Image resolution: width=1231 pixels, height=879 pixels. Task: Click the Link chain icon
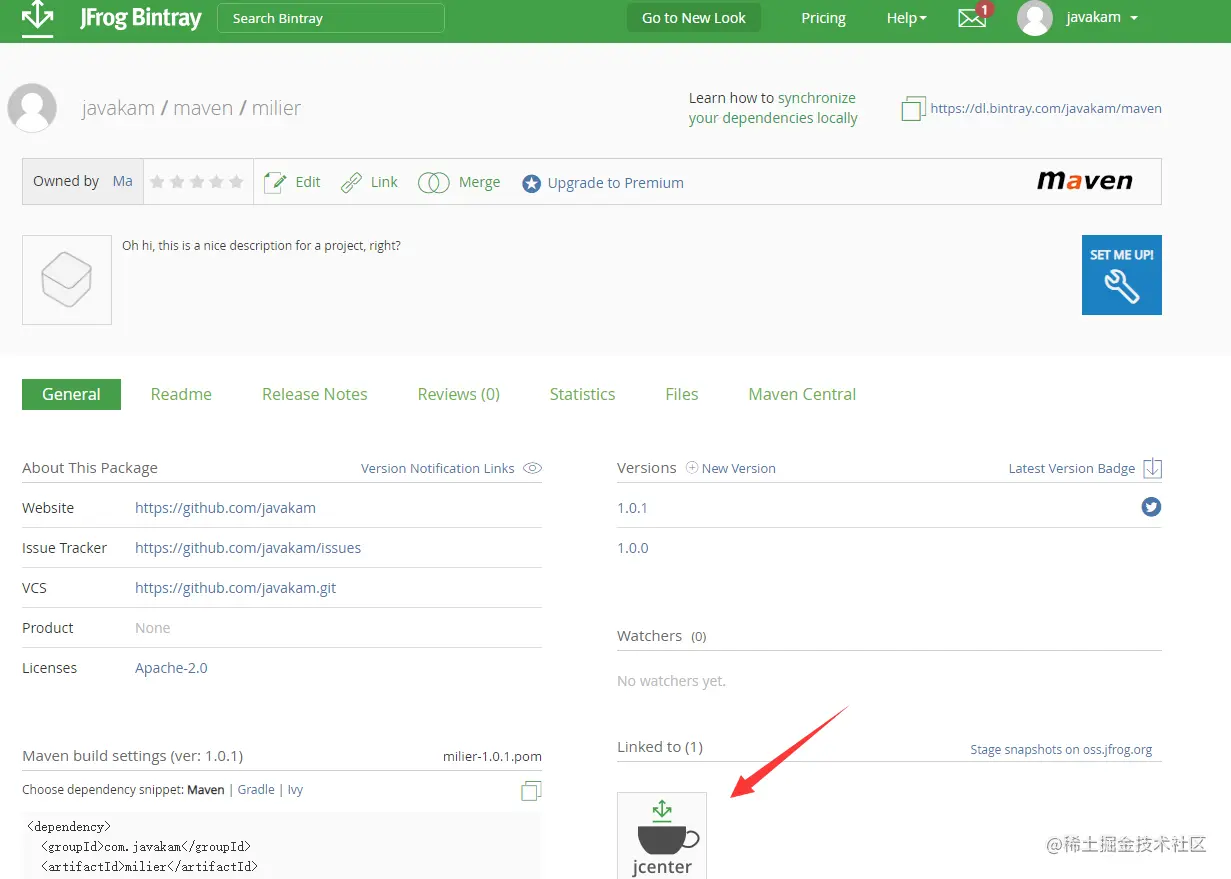(x=351, y=182)
